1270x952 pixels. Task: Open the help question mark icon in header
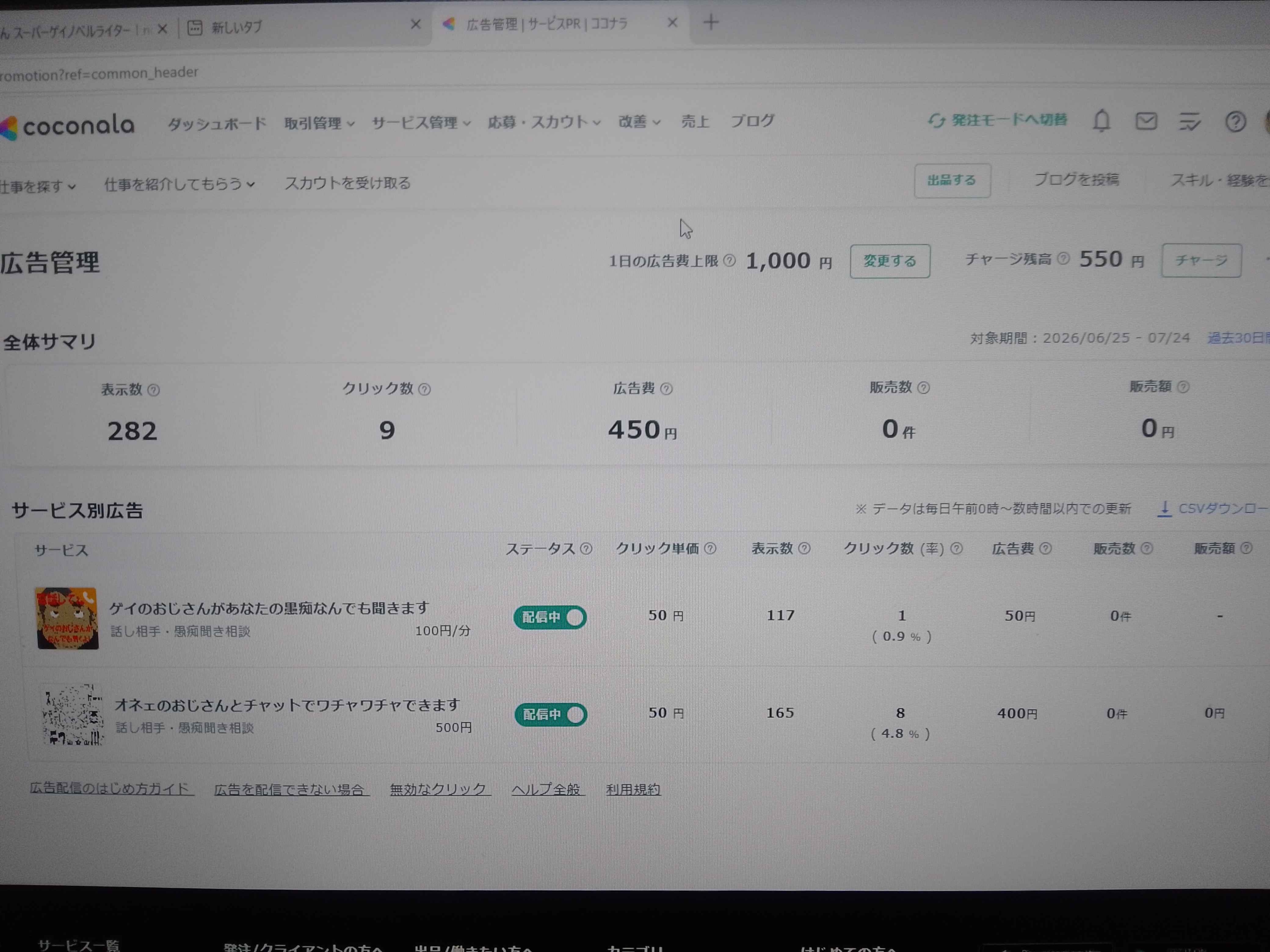tap(1235, 122)
